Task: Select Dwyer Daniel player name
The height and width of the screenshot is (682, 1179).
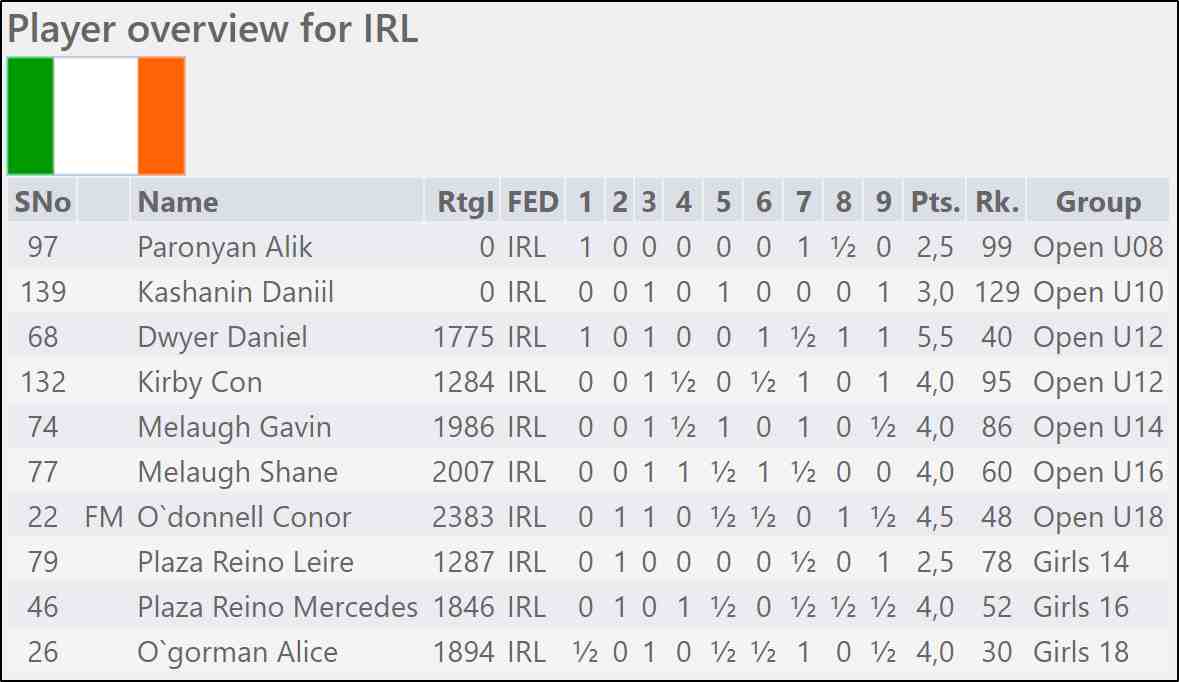Action: pyautogui.click(x=222, y=337)
